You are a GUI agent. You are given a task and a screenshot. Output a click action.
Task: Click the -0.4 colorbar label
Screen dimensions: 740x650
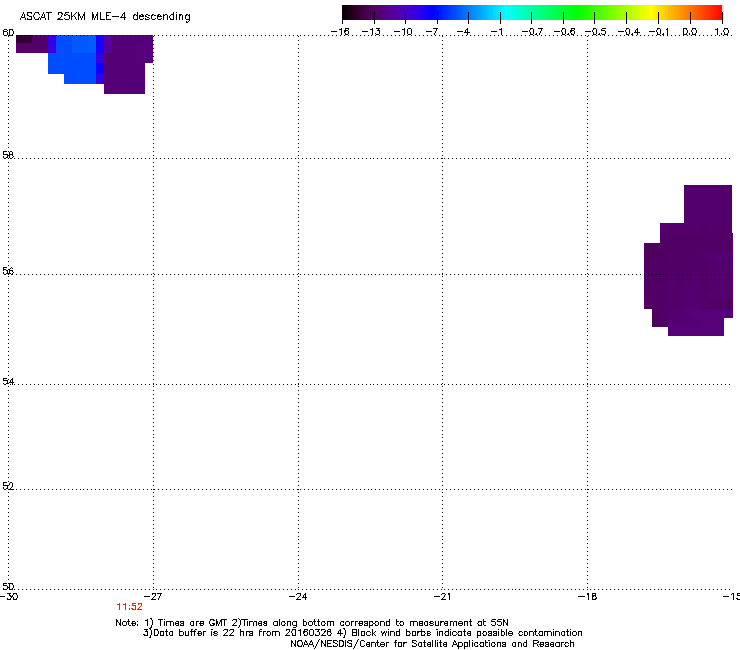(x=629, y=32)
